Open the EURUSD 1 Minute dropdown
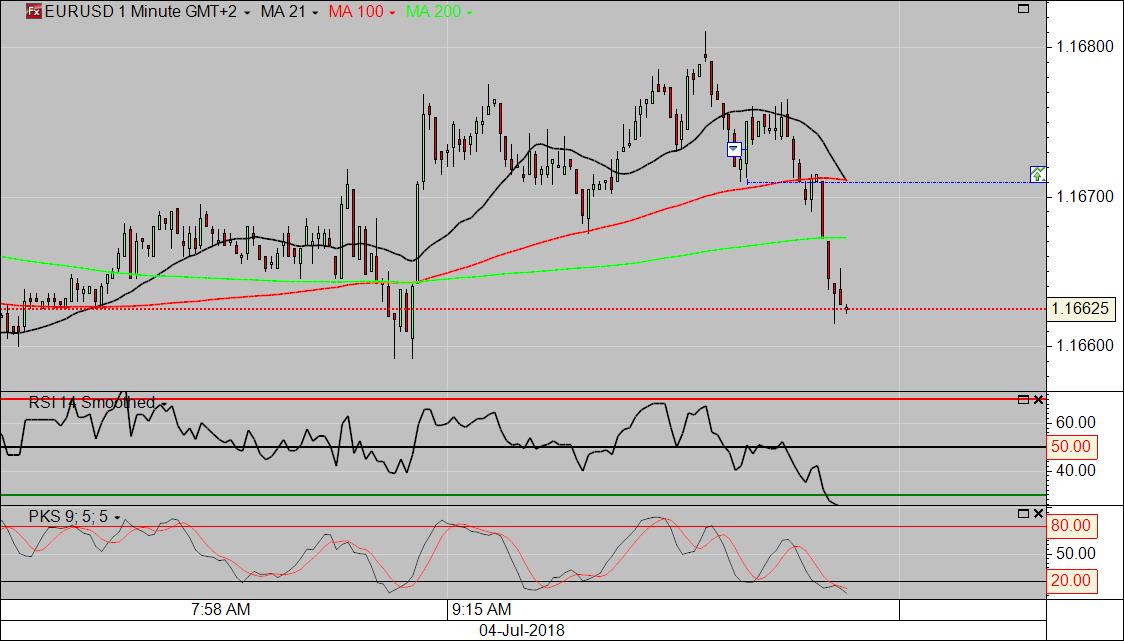The width and height of the screenshot is (1124, 641). coord(245,13)
